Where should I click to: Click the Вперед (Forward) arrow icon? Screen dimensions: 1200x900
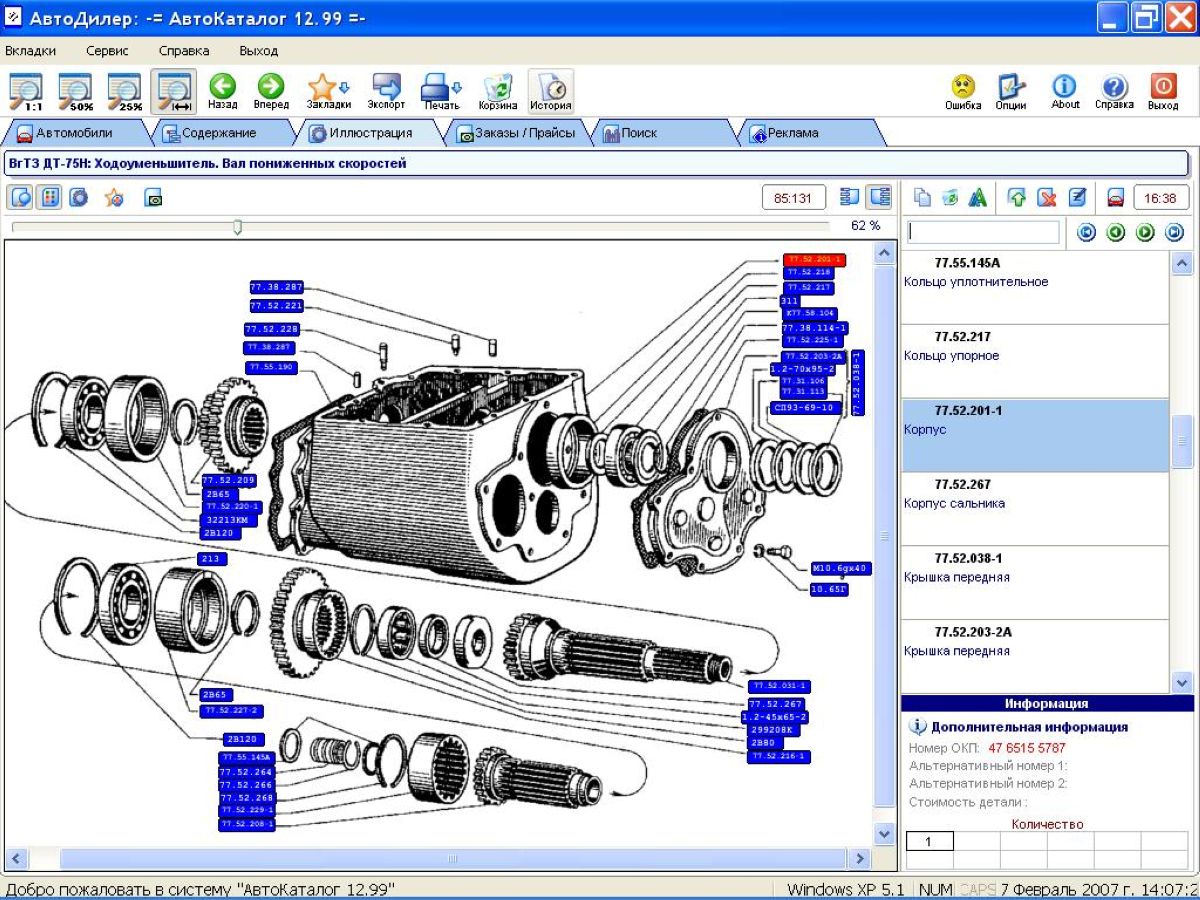(271, 87)
